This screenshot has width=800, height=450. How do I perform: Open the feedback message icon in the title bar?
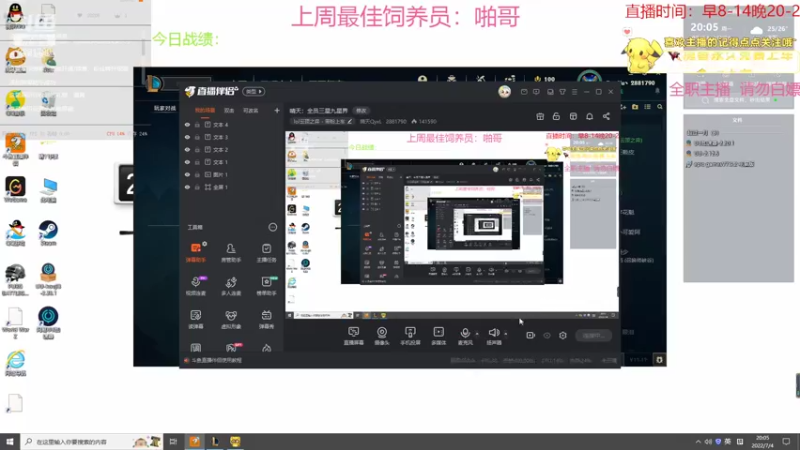tap(536, 92)
